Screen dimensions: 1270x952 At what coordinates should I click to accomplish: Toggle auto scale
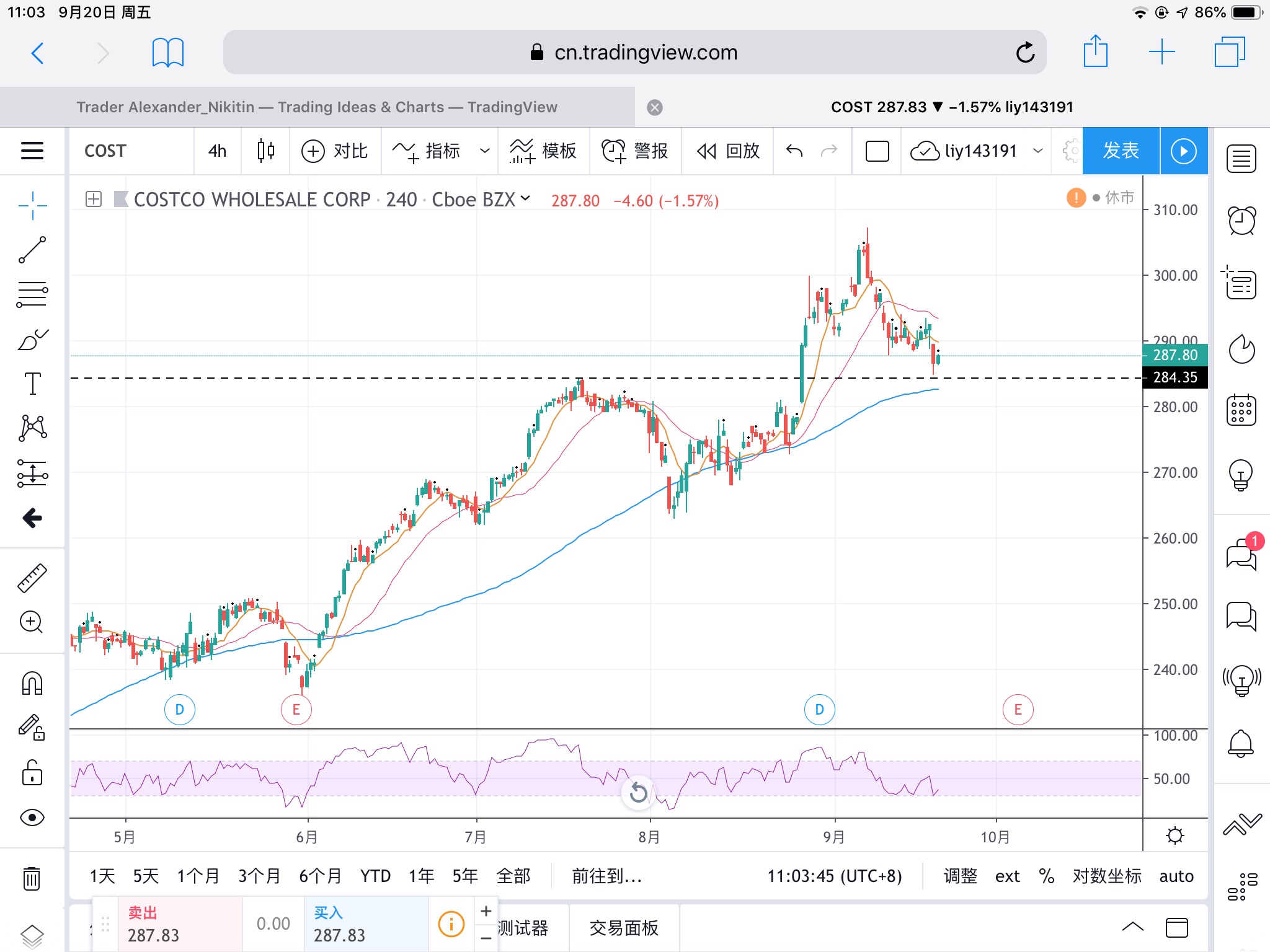point(1176,876)
